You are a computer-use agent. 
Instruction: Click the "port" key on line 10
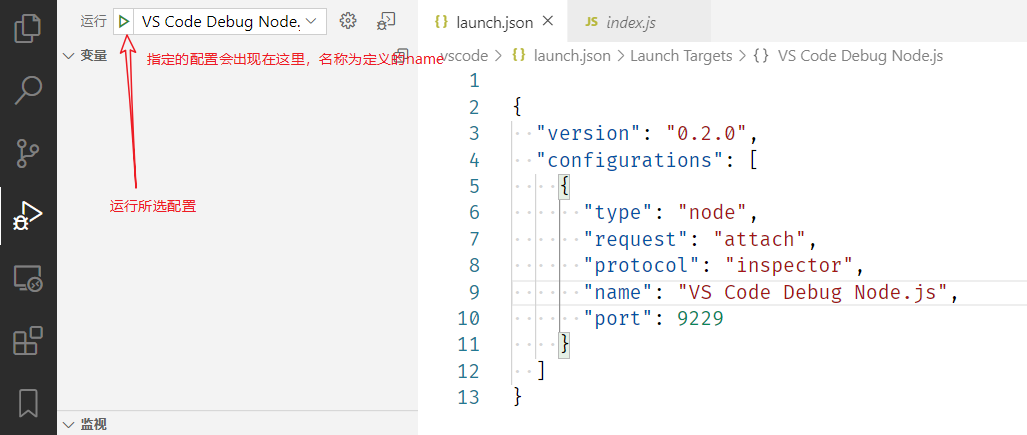pos(618,318)
